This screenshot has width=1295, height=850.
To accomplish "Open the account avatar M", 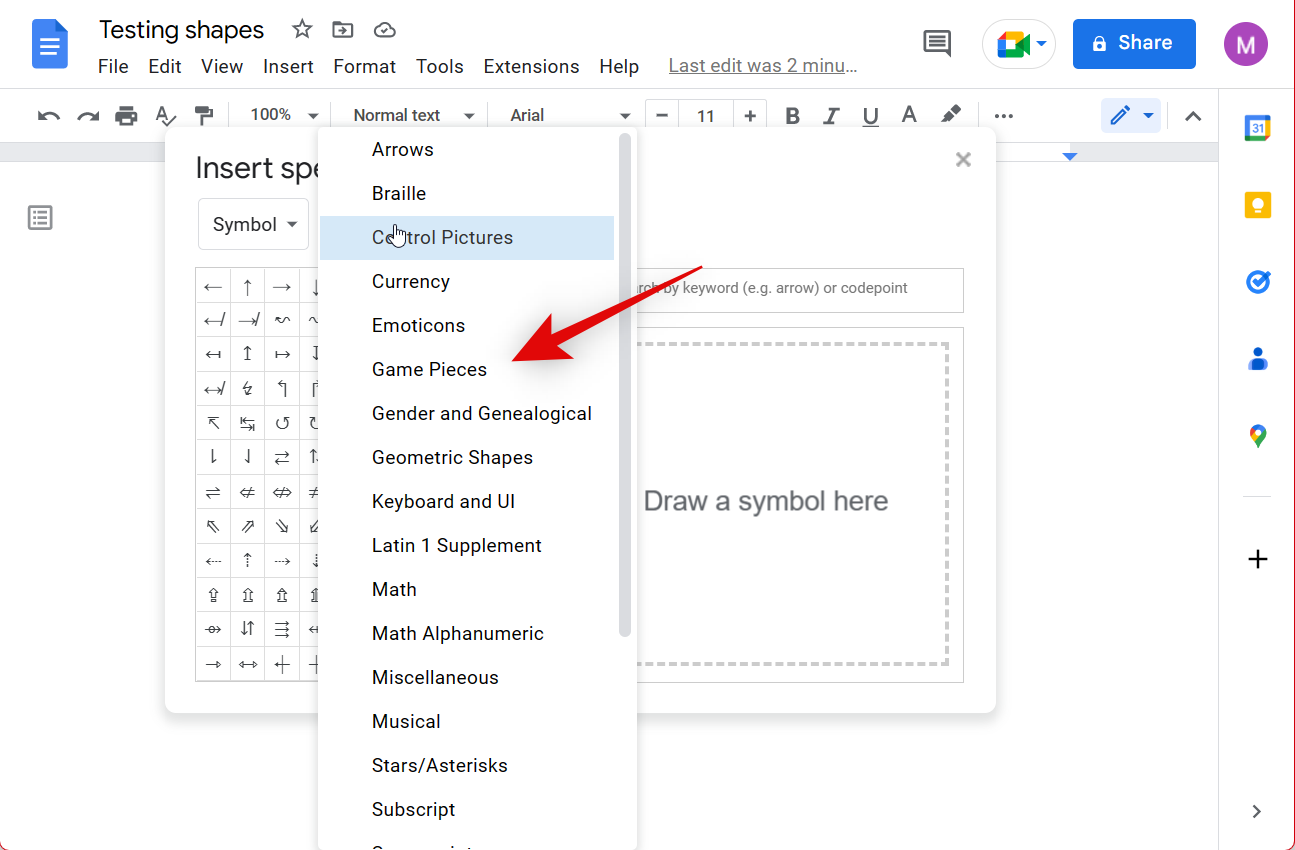I will click(1245, 44).
